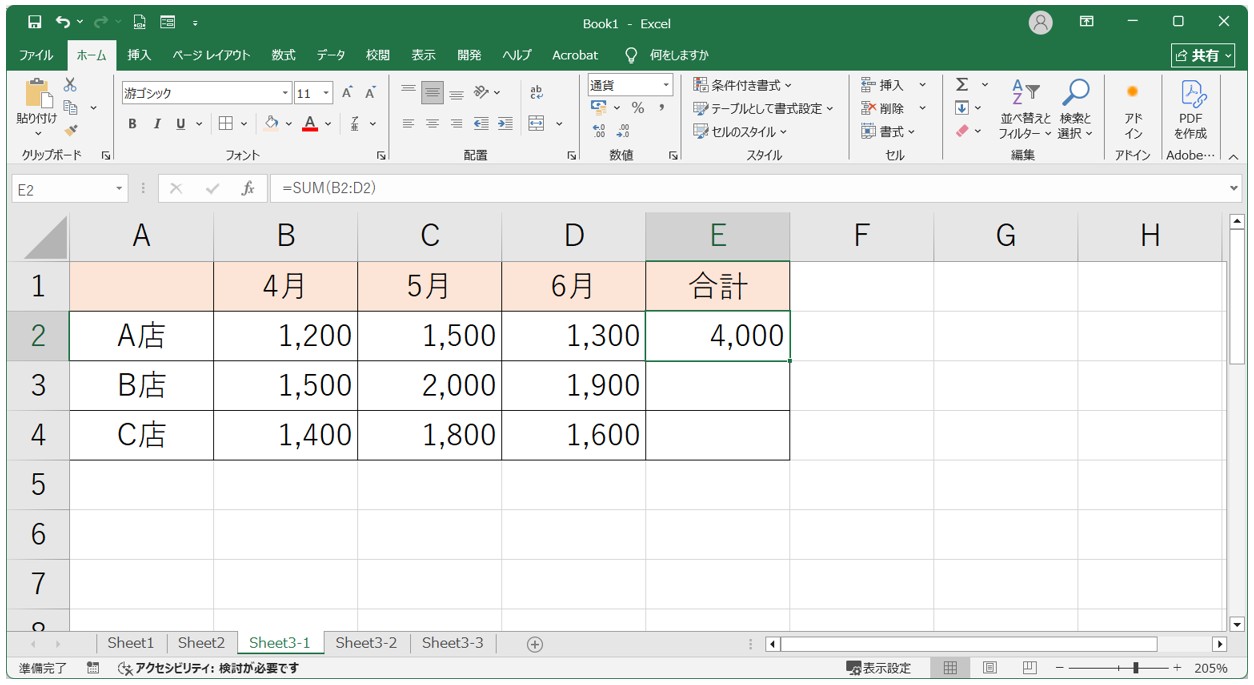This screenshot has height=685, width=1254.
Task: Open the font size 11 dropdown
Action: pyautogui.click(x=326, y=93)
